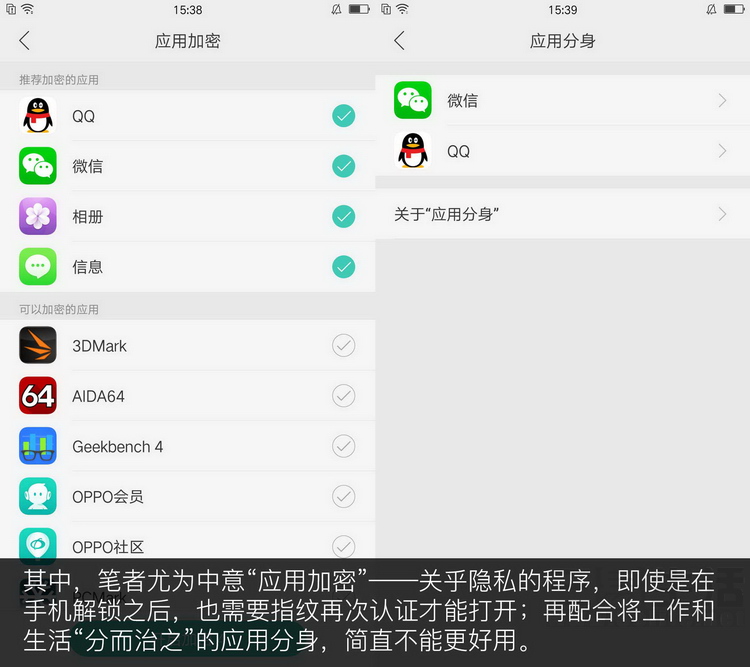This screenshot has height=667, width=750.
Task: Uncheck 相册 encryption checkmark
Action: (x=343, y=216)
